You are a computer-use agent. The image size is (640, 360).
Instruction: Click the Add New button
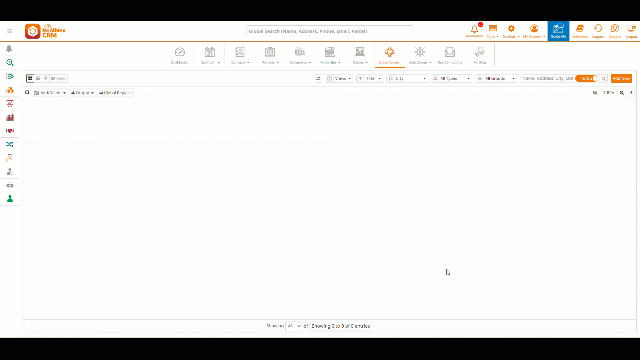click(x=621, y=78)
